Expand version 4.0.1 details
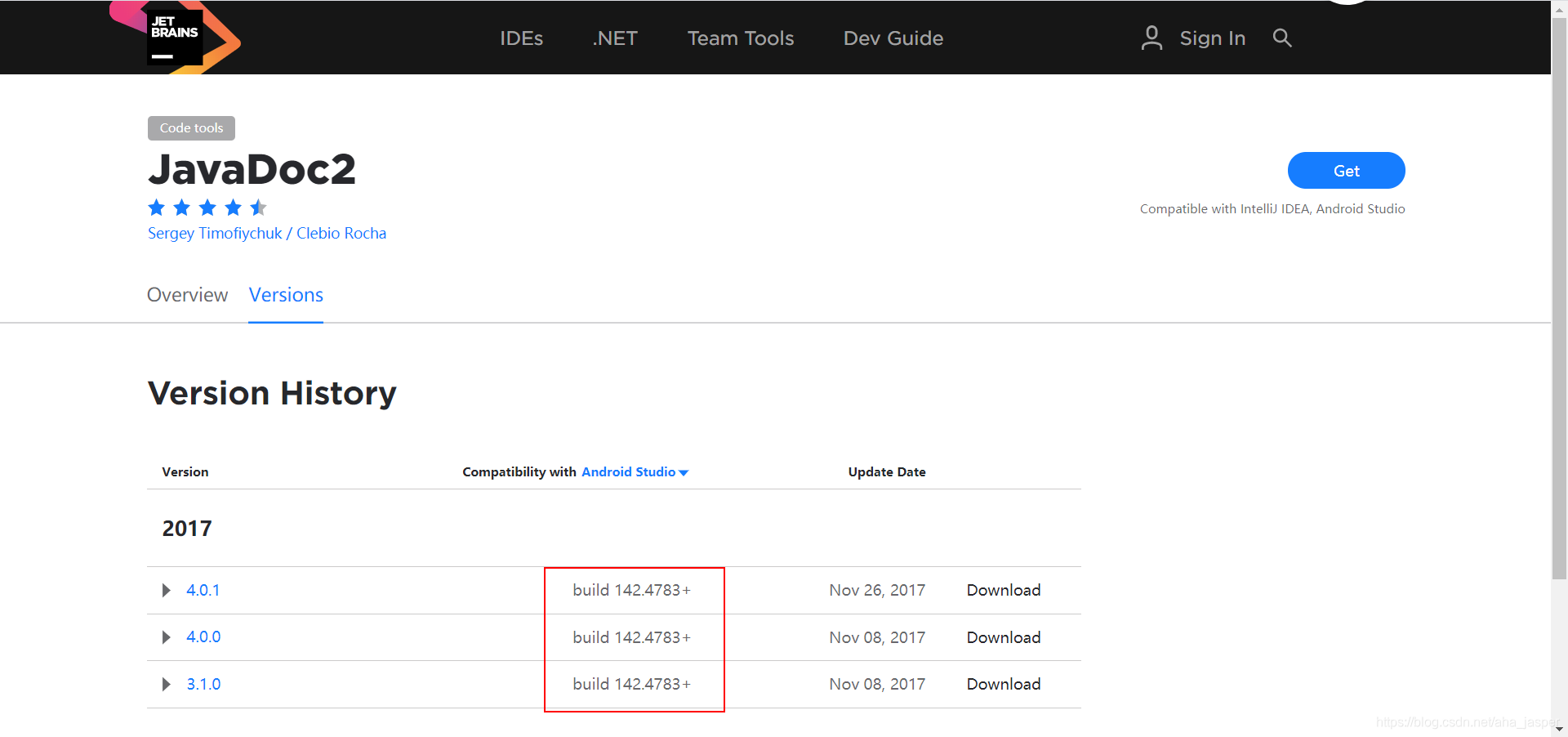1568x737 pixels. [x=167, y=591]
